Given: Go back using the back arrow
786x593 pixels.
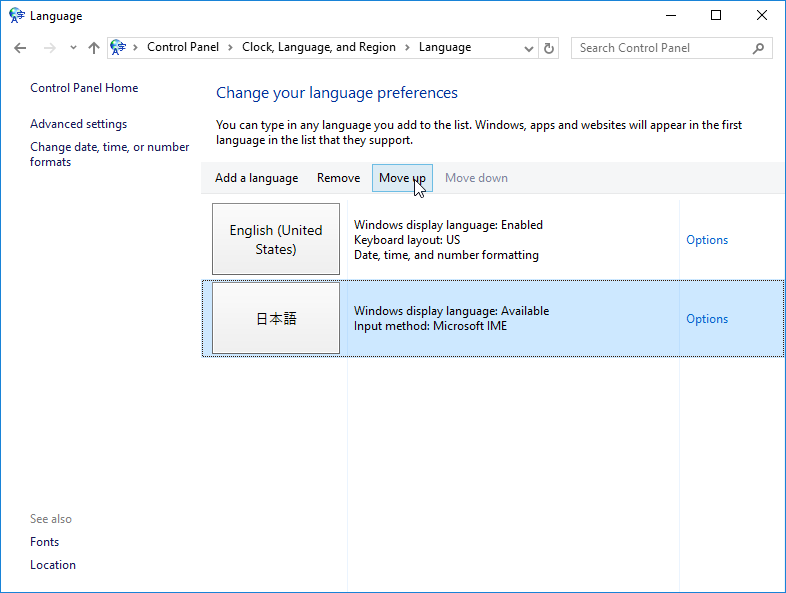Looking at the screenshot, I should click(20, 48).
